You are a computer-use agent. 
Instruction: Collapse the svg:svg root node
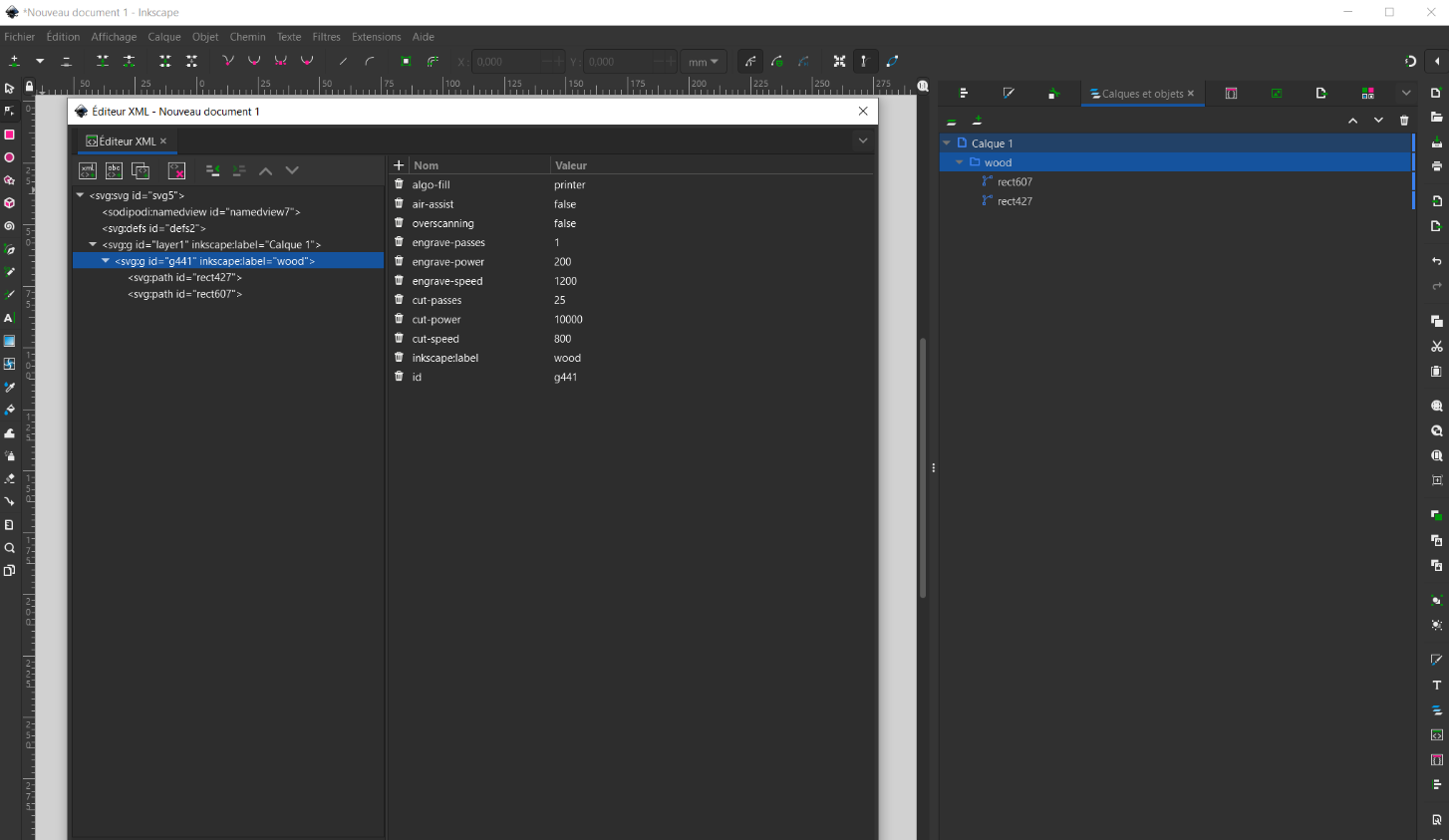(80, 195)
